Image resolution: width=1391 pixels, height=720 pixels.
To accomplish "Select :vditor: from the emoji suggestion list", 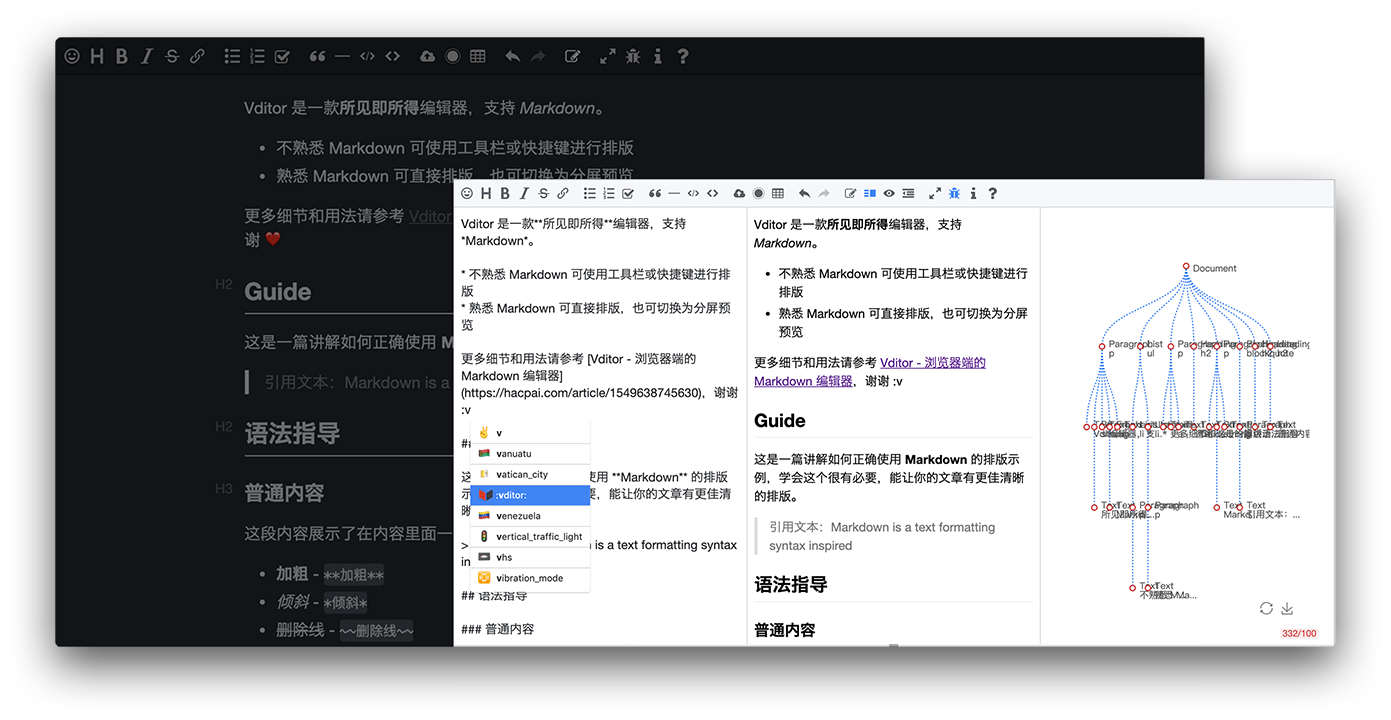I will [530, 494].
